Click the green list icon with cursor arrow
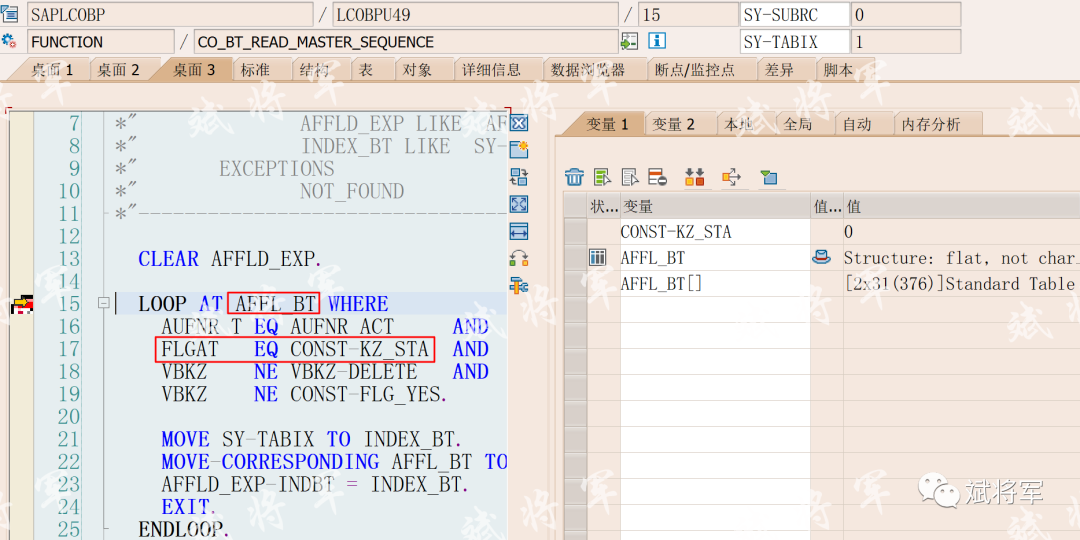Screen dimensions: 1080x540 pyautogui.click(x=603, y=177)
